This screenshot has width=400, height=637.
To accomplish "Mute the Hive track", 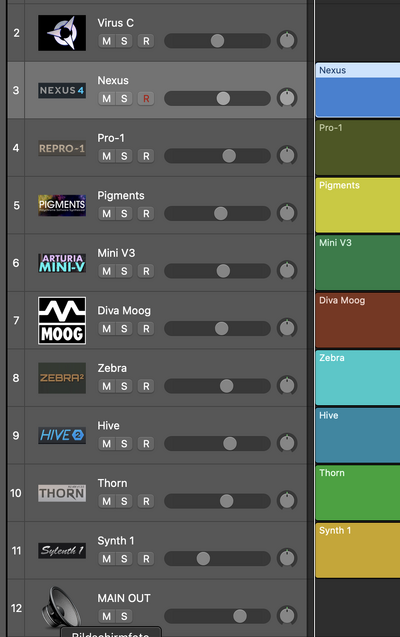I will [x=106, y=444].
